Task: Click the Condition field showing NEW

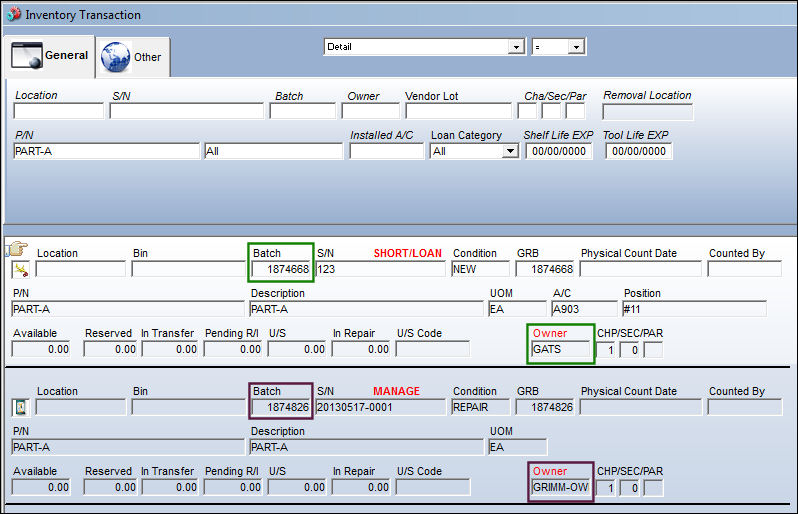Action: click(x=480, y=269)
